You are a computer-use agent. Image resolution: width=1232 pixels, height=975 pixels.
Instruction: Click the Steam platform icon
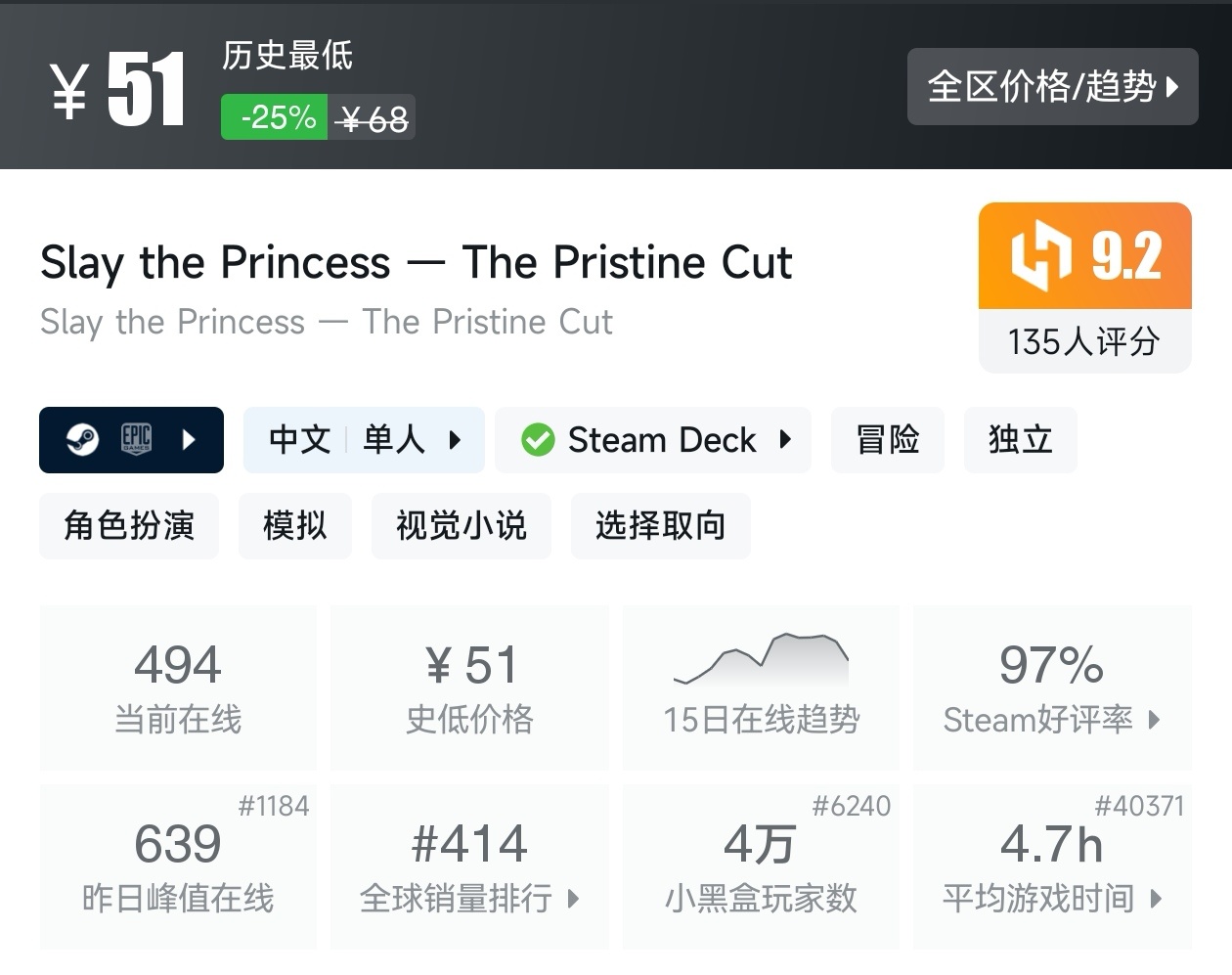82,440
